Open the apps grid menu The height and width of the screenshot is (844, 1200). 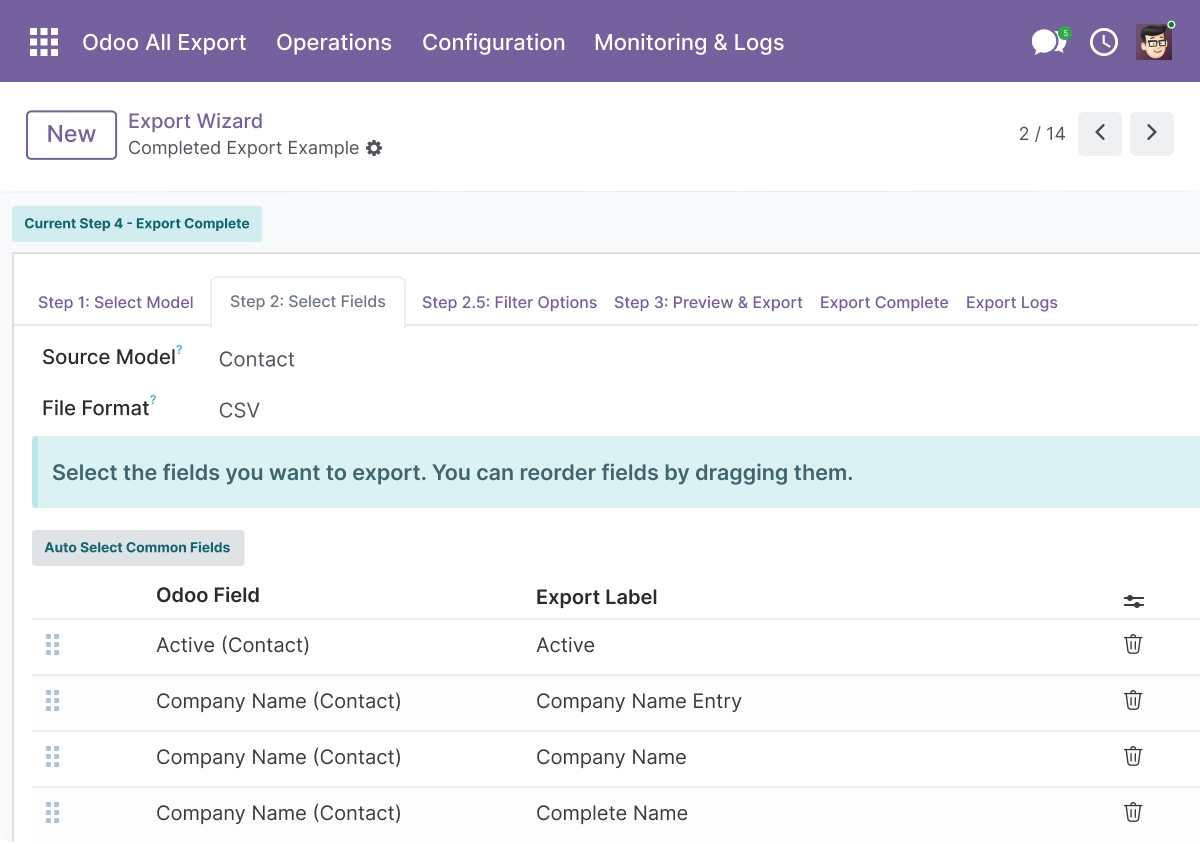click(44, 42)
